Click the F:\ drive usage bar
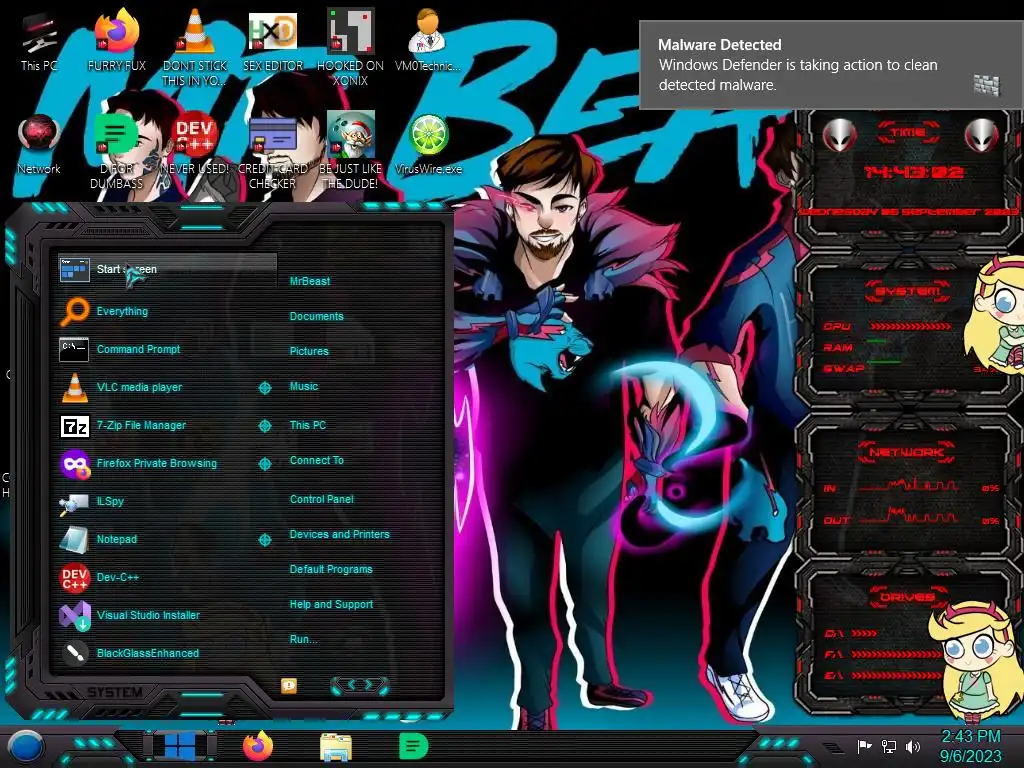The height and width of the screenshot is (768, 1024). [897, 654]
